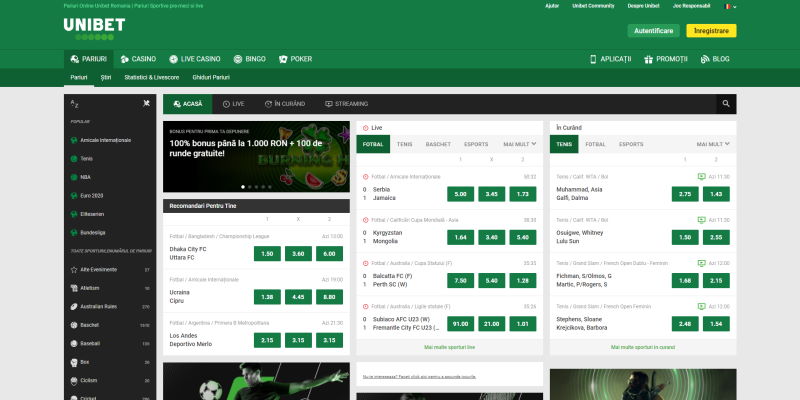Click the pin icon in sidebar header
This screenshot has height=400, width=800.
(x=146, y=104)
